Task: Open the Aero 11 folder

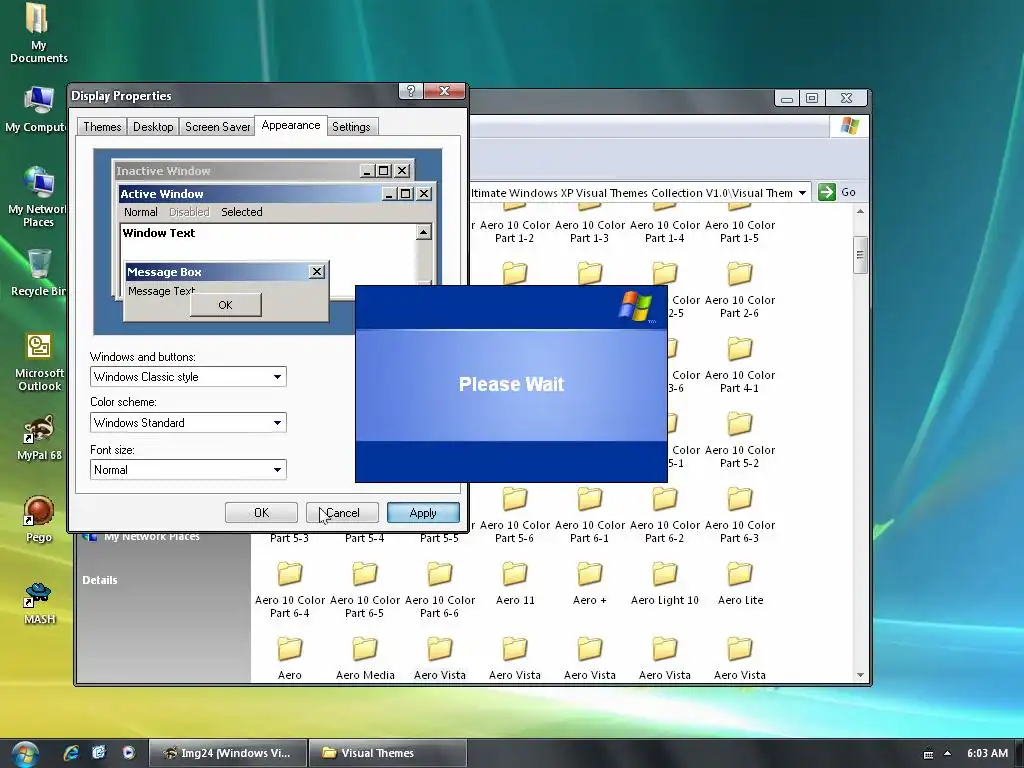Action: pos(515,582)
